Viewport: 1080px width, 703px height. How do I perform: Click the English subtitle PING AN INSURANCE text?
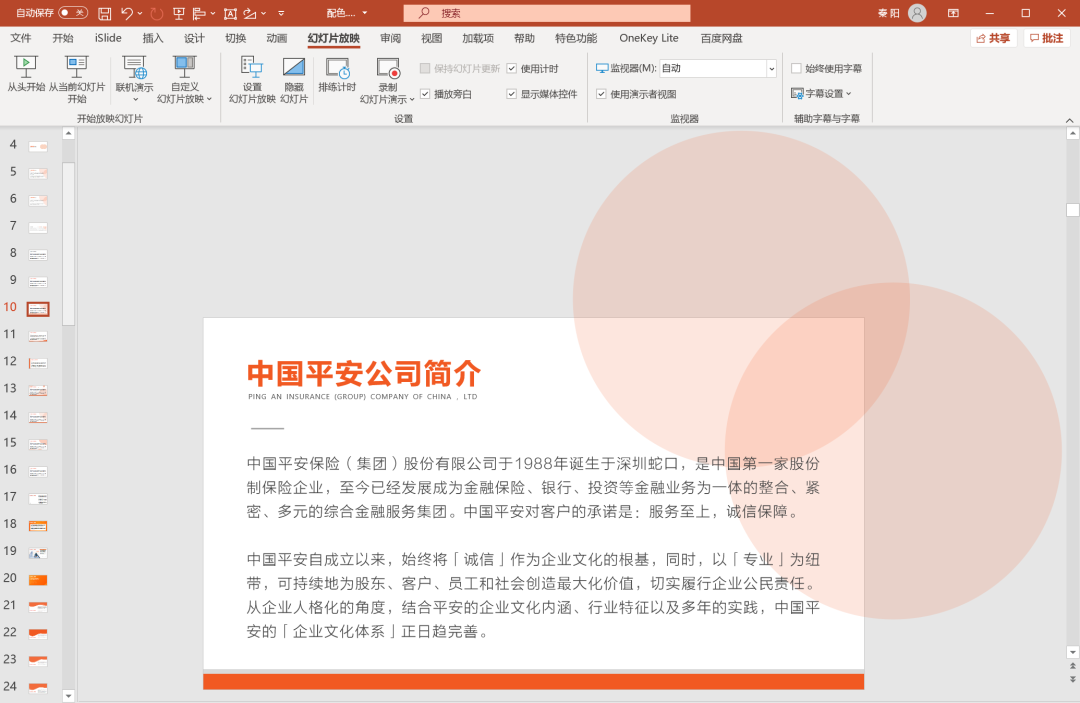click(362, 397)
